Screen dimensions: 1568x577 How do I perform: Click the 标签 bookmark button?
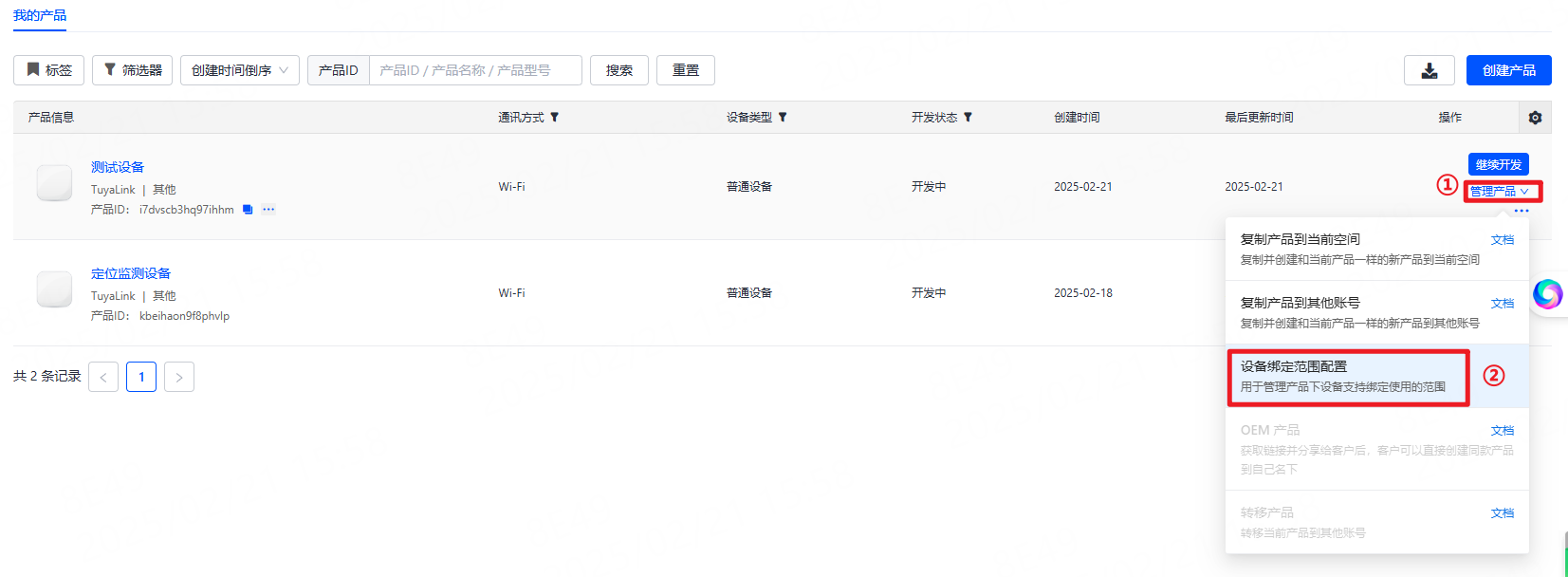point(48,70)
